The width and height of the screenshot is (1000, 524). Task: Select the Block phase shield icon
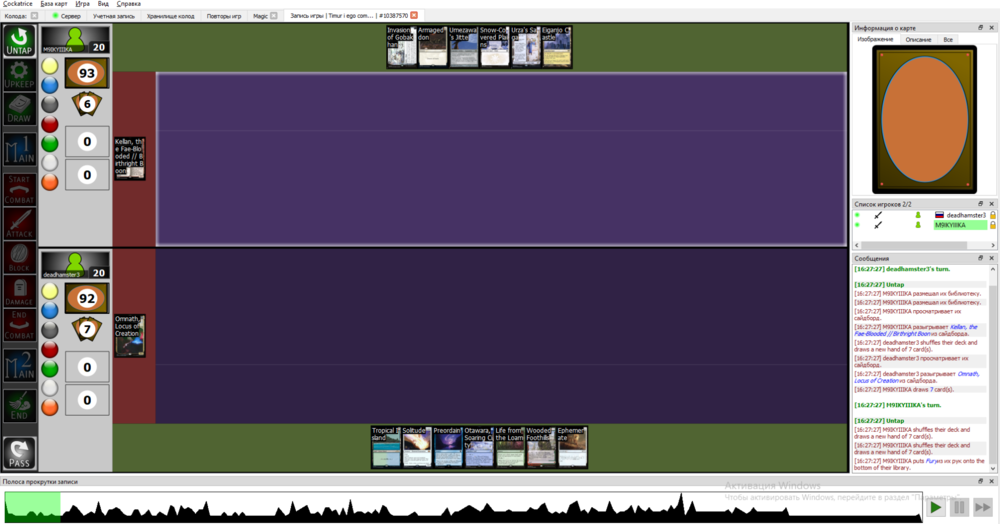[18, 255]
